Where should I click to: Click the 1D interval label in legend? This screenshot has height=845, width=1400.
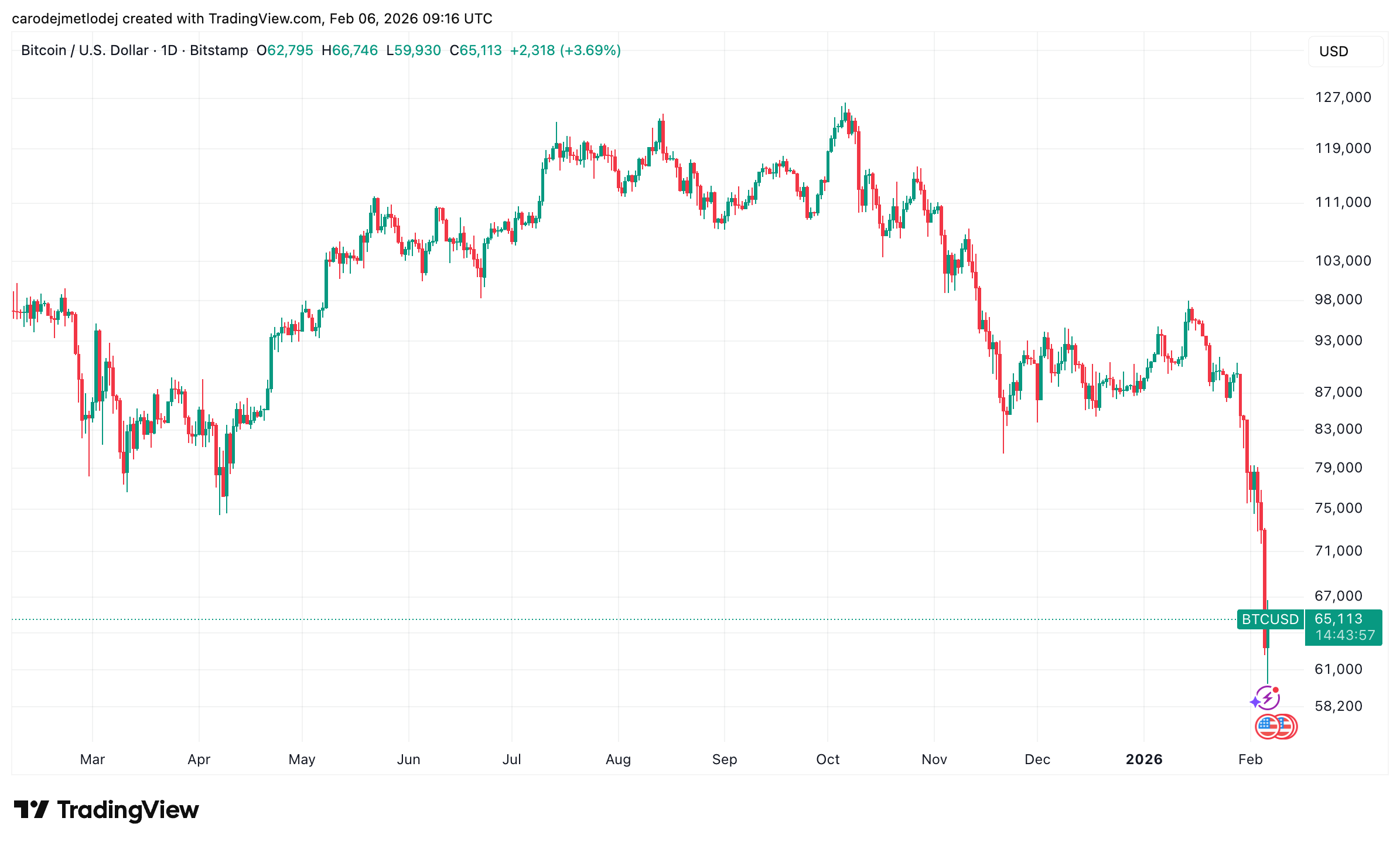point(169,50)
